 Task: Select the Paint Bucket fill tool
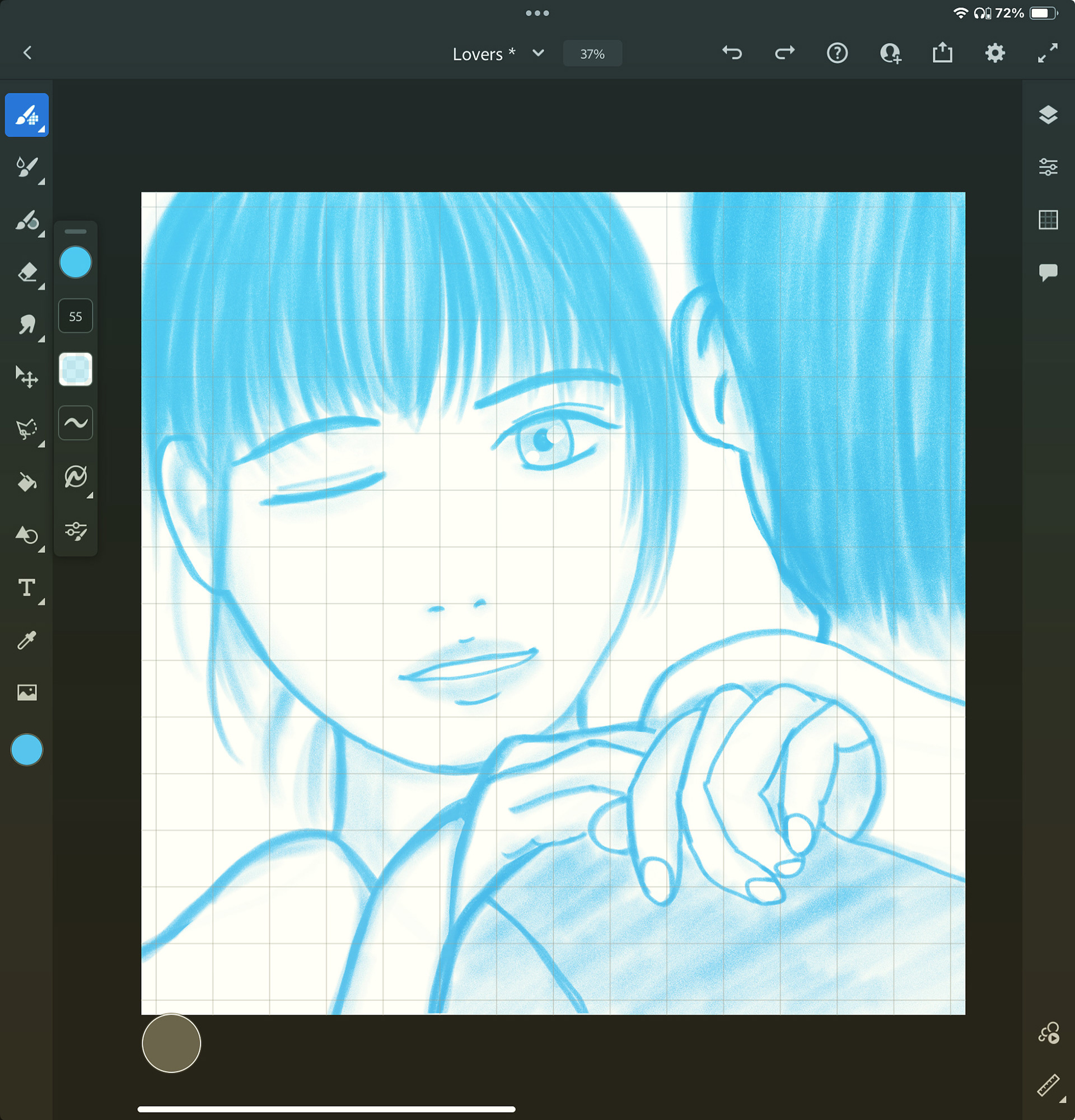pos(27,482)
